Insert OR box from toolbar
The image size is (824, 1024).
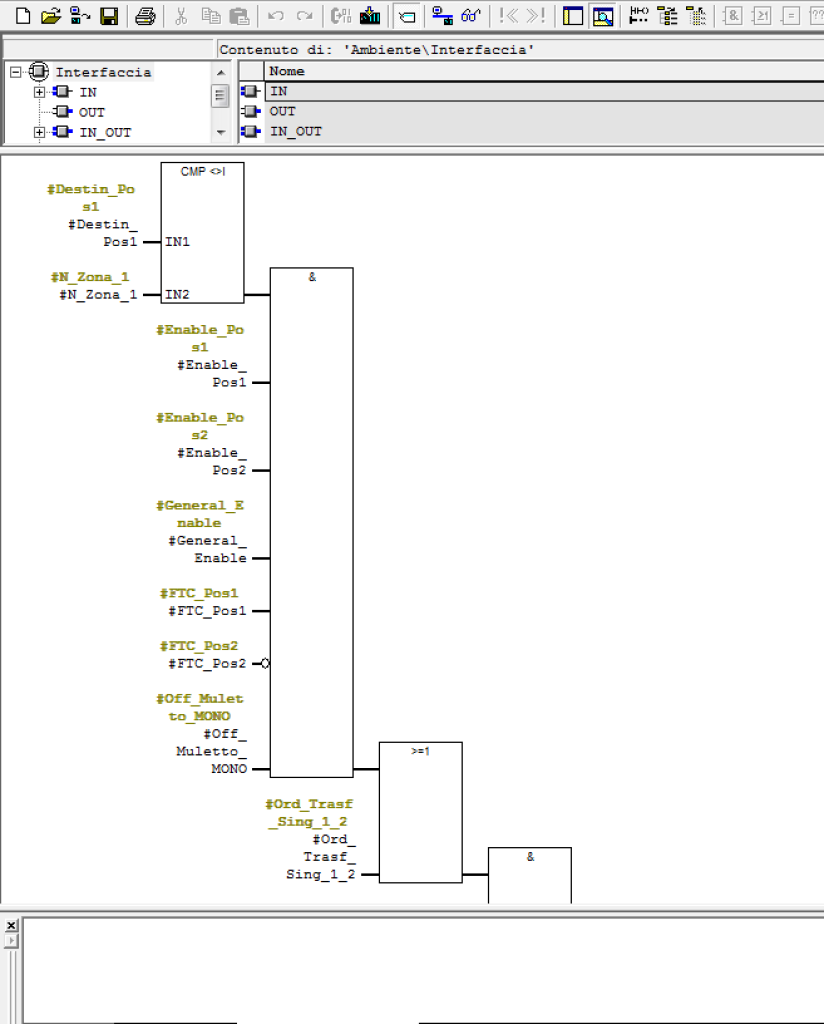761,16
